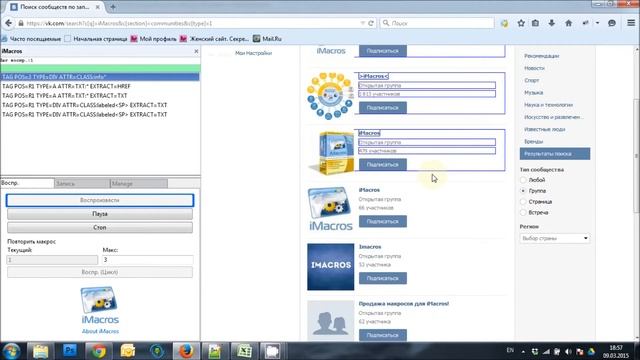Go to the Firefox home page icon
This screenshot has width=640, height=360.
(x=569, y=23)
